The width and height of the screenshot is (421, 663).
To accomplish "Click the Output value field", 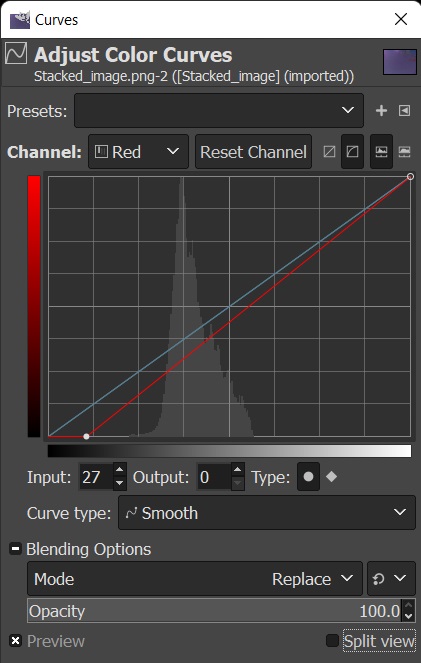I will (x=214, y=477).
